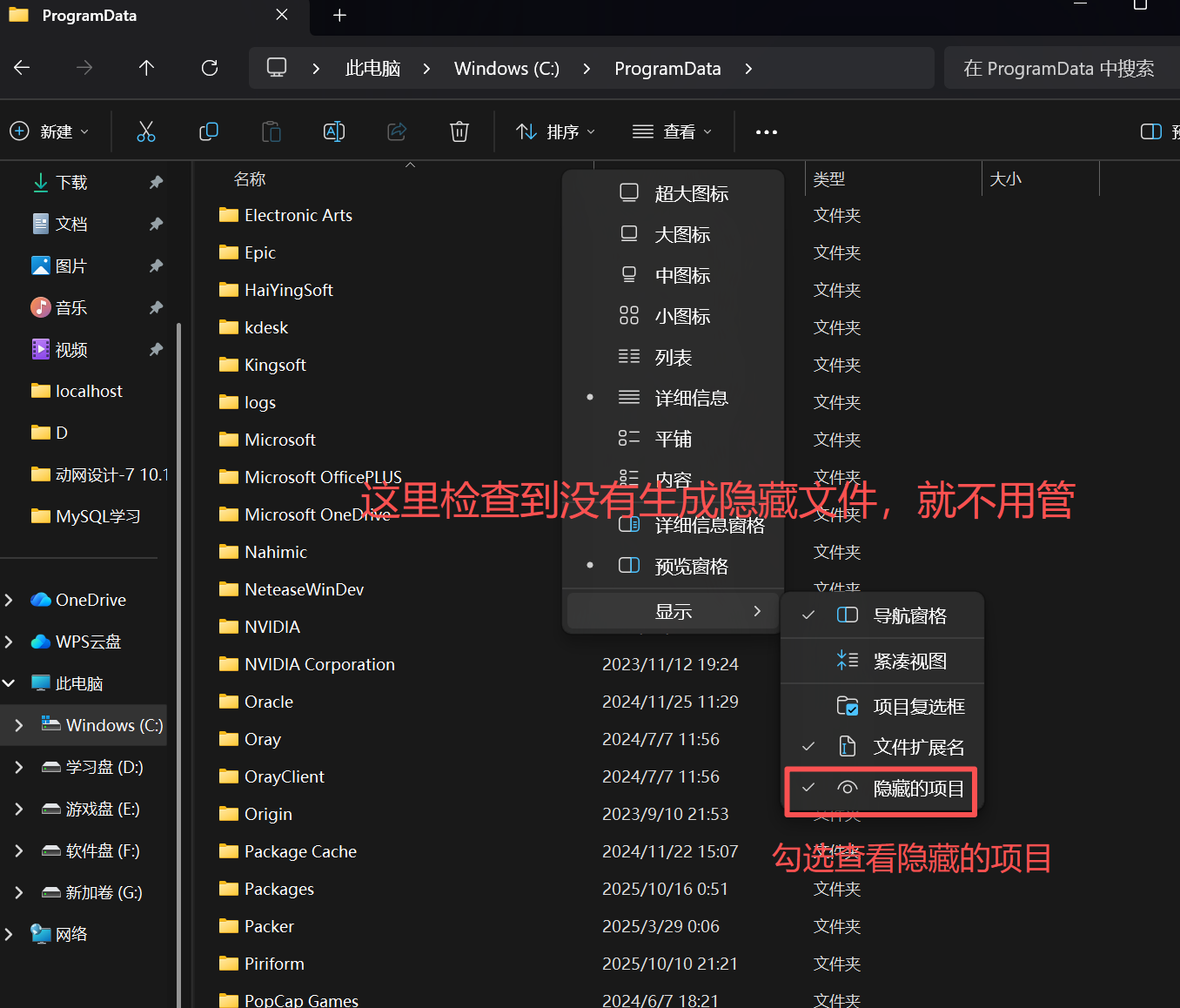Click the Paste clipboard icon

(272, 131)
